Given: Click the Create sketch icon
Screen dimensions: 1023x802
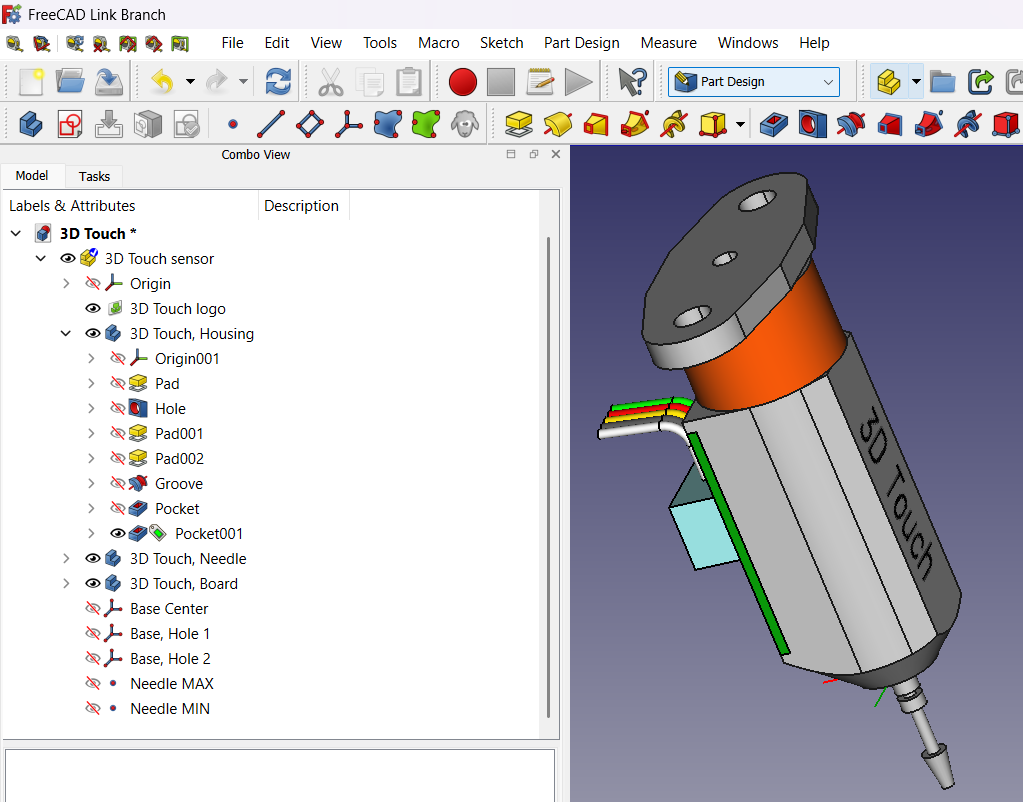Looking at the screenshot, I should click(x=70, y=124).
